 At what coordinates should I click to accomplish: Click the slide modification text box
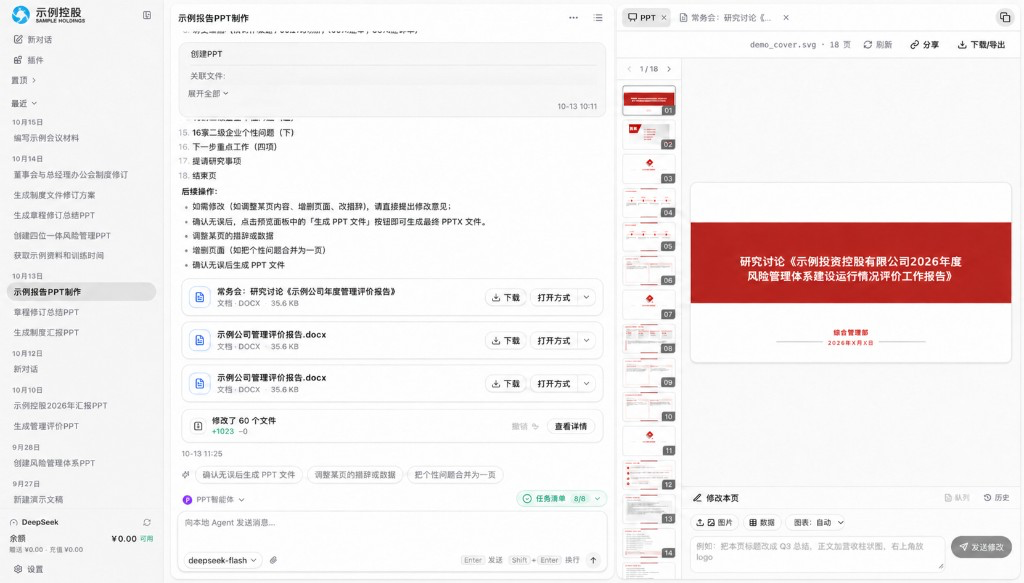click(x=817, y=553)
